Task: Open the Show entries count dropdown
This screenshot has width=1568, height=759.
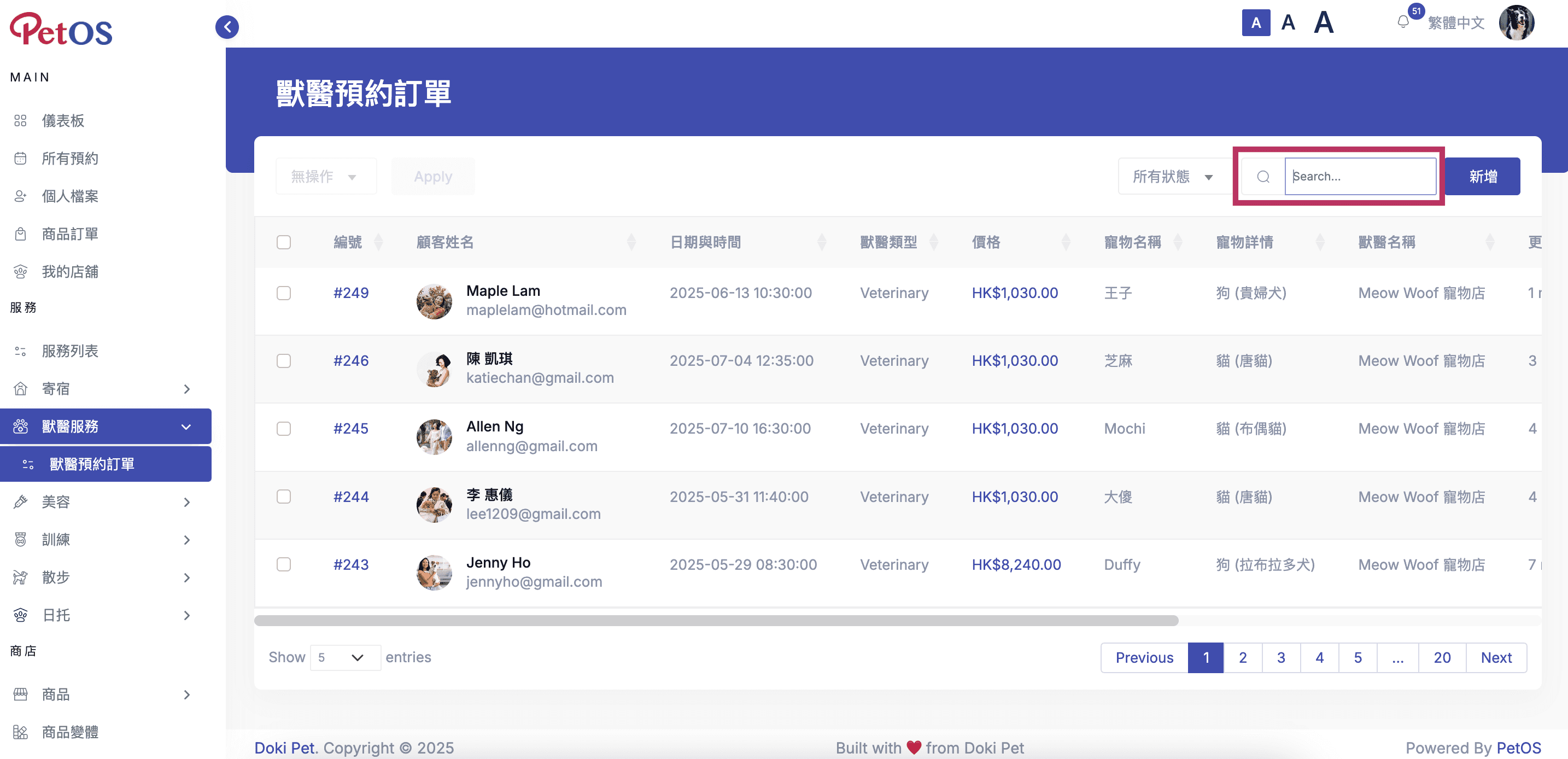Action: 345,657
